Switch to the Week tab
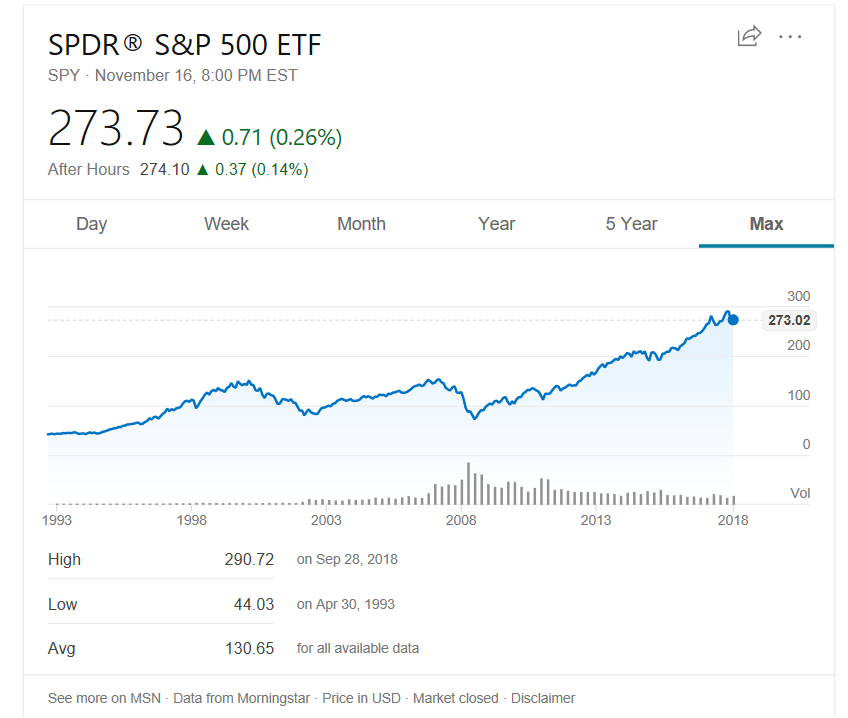 click(226, 224)
